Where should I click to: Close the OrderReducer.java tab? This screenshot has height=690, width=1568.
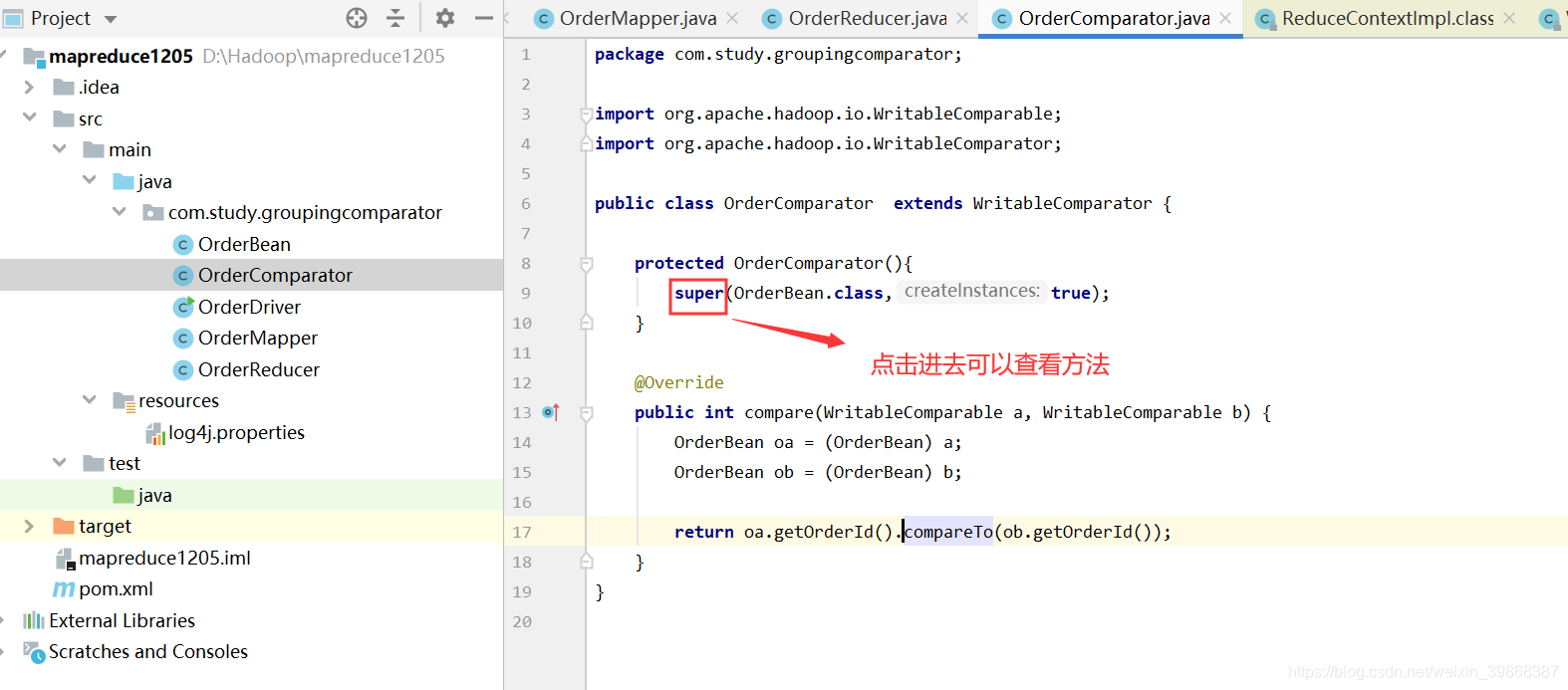tap(962, 18)
